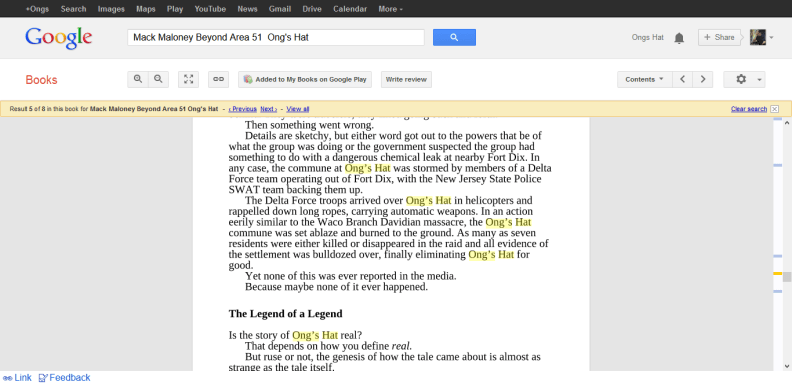Open +Ongs in top bar
Screen dimensions: 792x386
point(37,9)
